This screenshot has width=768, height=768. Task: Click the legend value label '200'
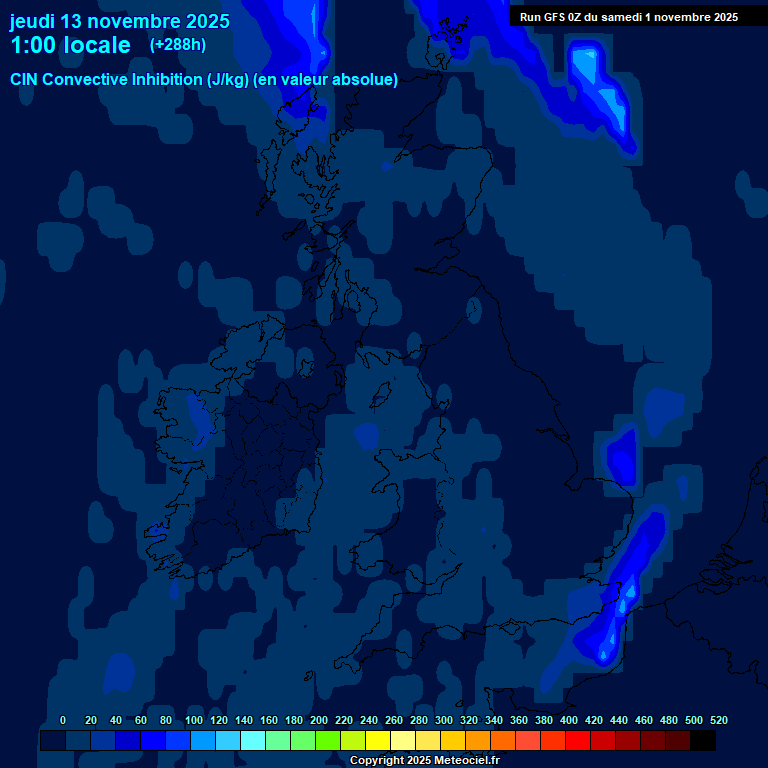319,720
